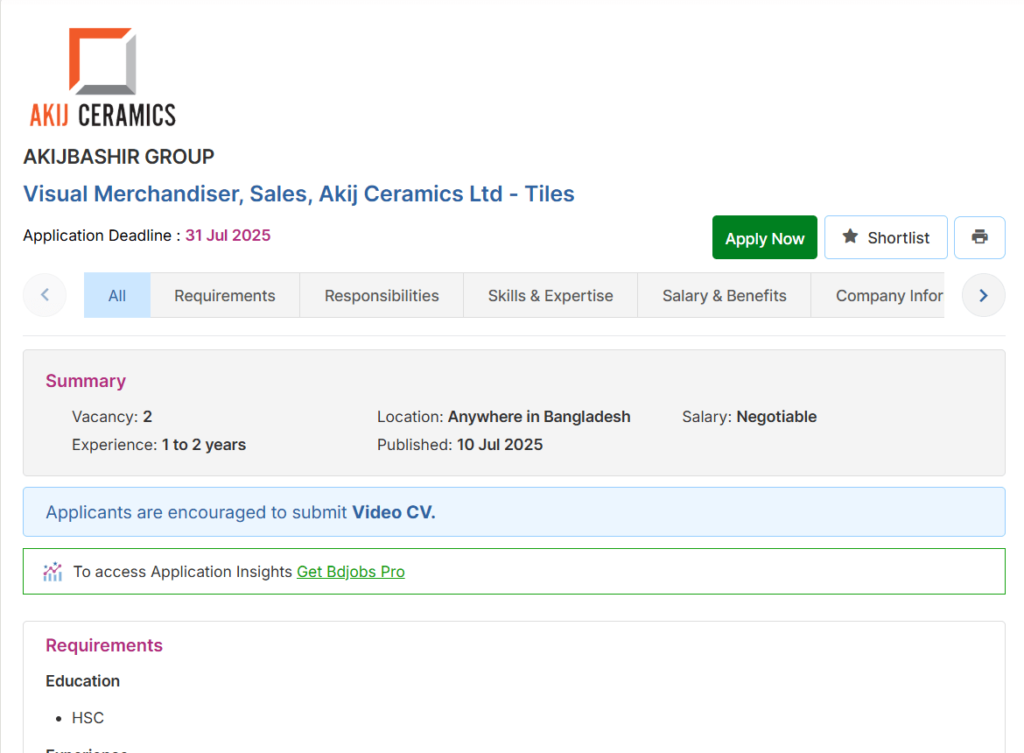Click the job title Visual Merchandiser heading
This screenshot has width=1024, height=753.
pyautogui.click(x=298, y=194)
